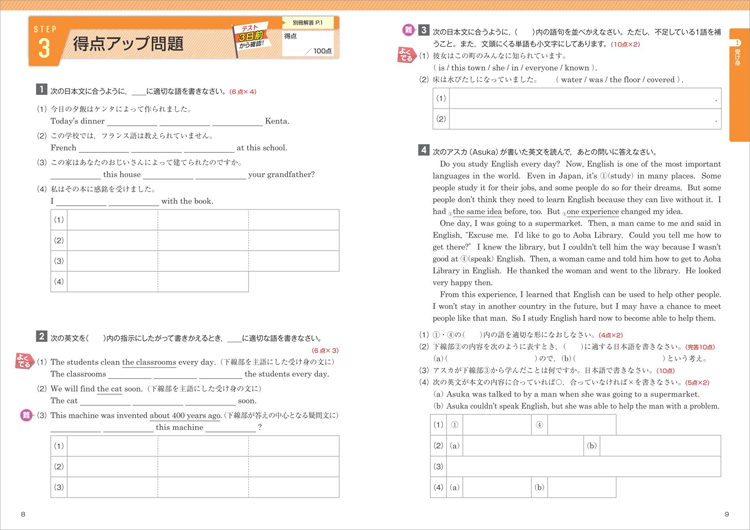Click the STEP 3 orange header badge
The height and width of the screenshot is (530, 750).
tap(44, 42)
